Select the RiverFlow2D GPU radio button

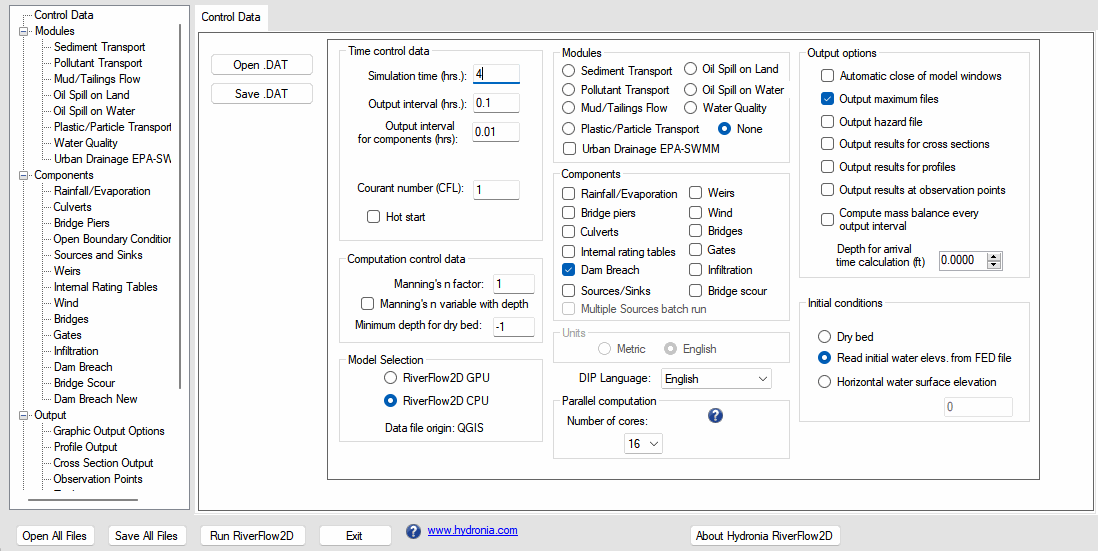click(391, 378)
